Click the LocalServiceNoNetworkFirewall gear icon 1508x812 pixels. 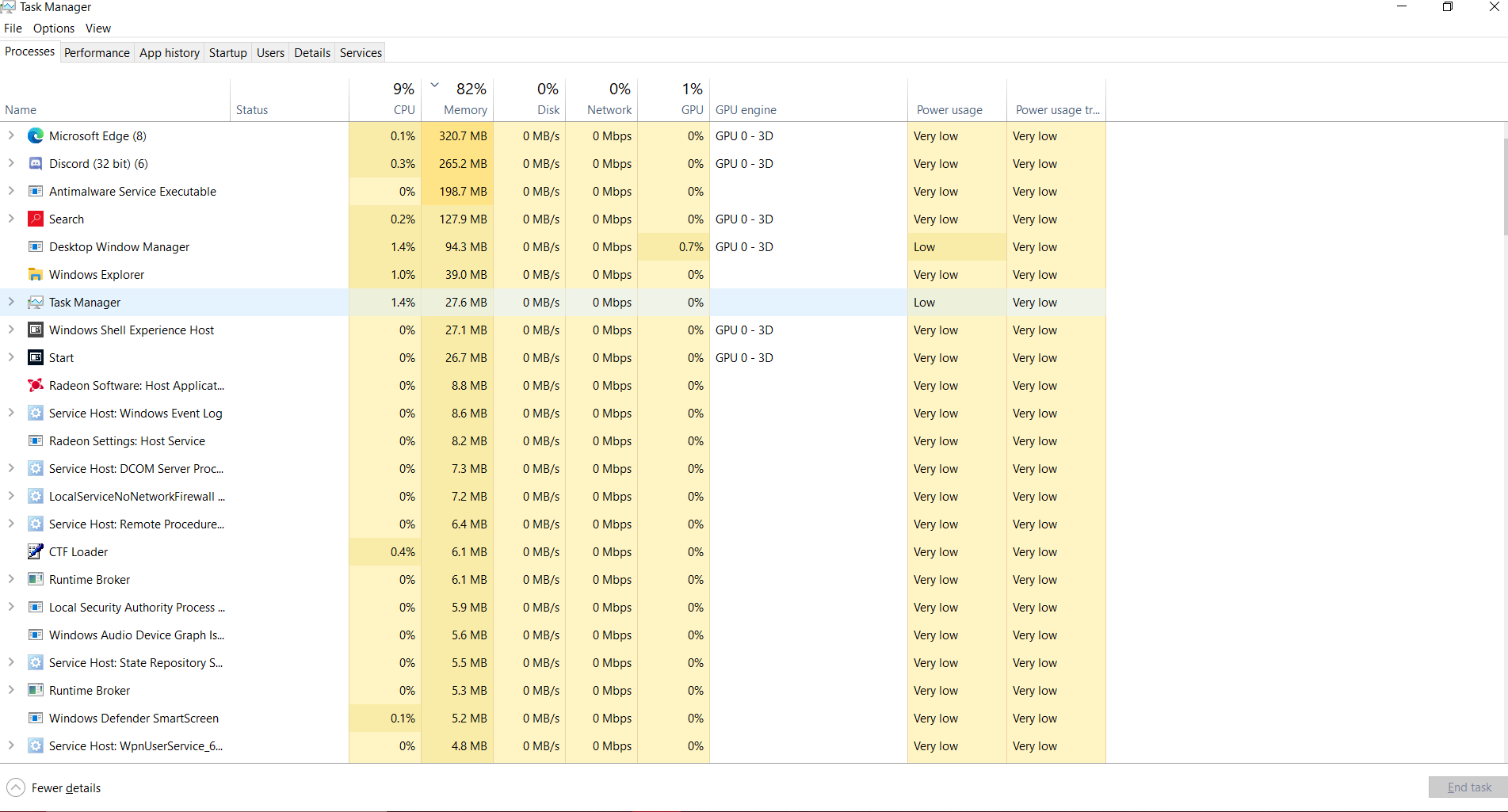[36, 497]
